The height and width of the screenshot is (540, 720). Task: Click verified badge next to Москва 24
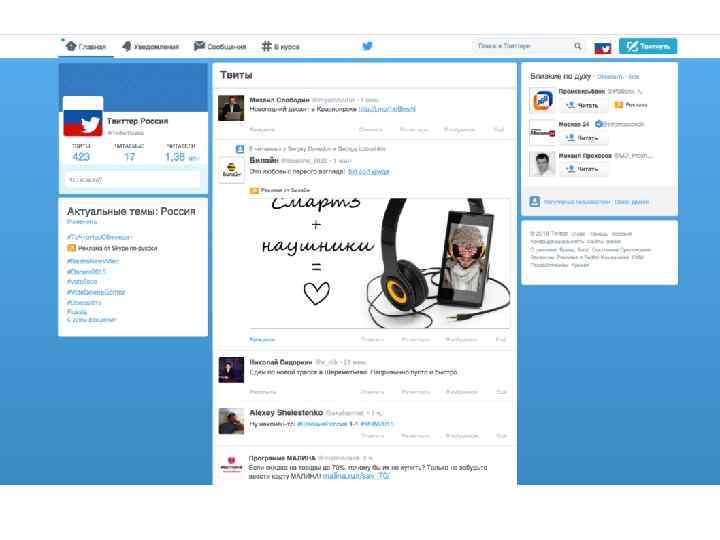[599, 124]
